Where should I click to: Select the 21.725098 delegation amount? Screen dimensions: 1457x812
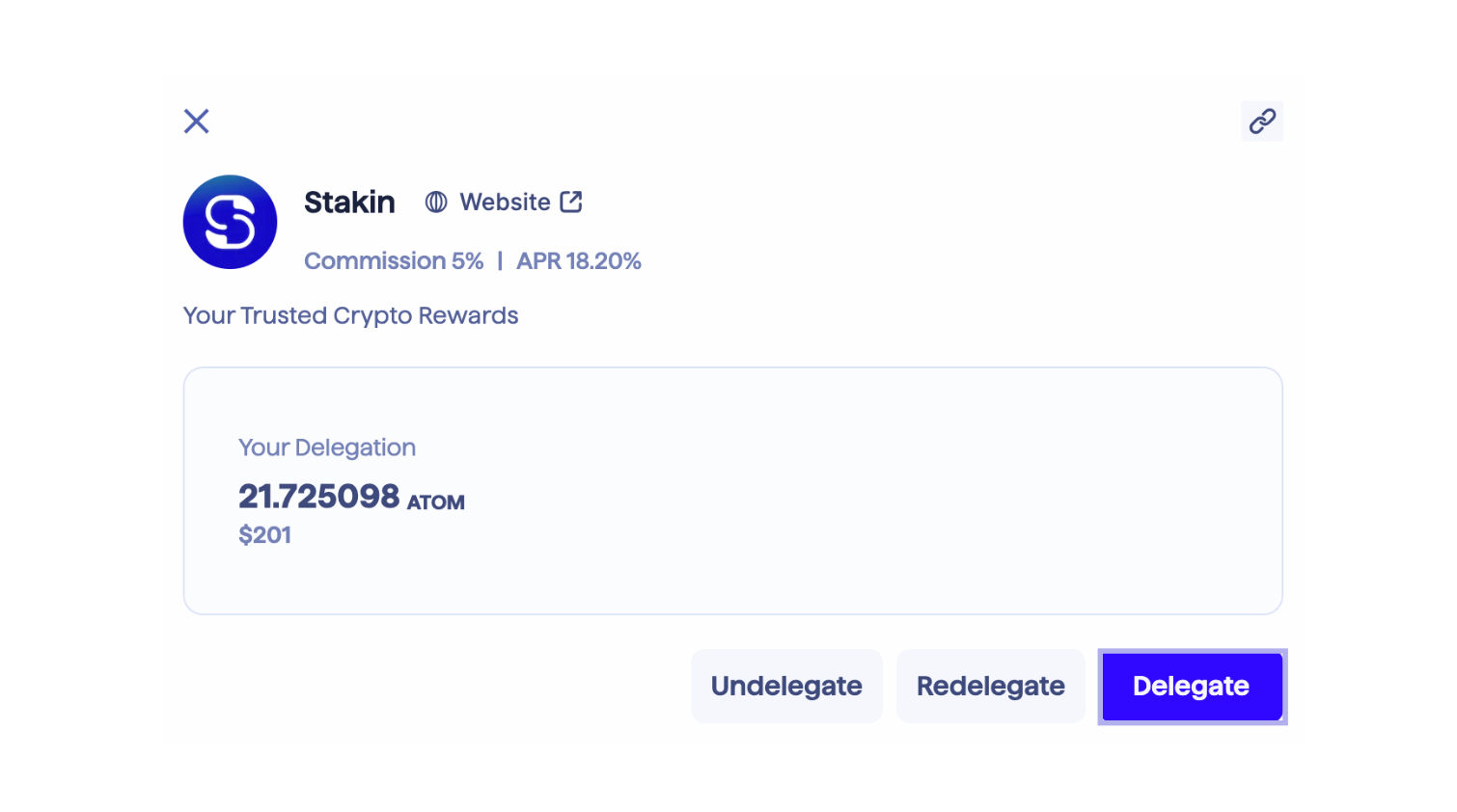(318, 497)
